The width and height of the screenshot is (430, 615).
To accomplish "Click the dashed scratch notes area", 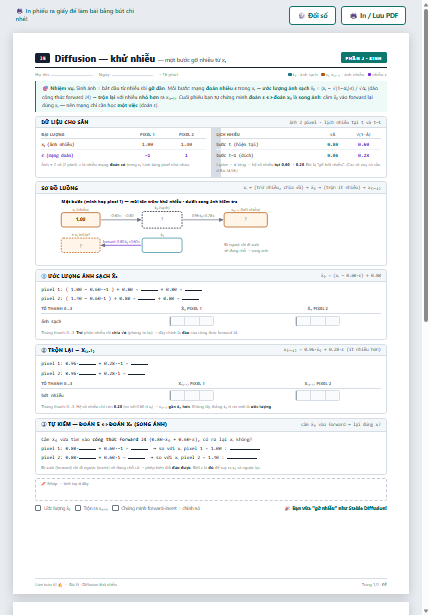I will point(211,489).
